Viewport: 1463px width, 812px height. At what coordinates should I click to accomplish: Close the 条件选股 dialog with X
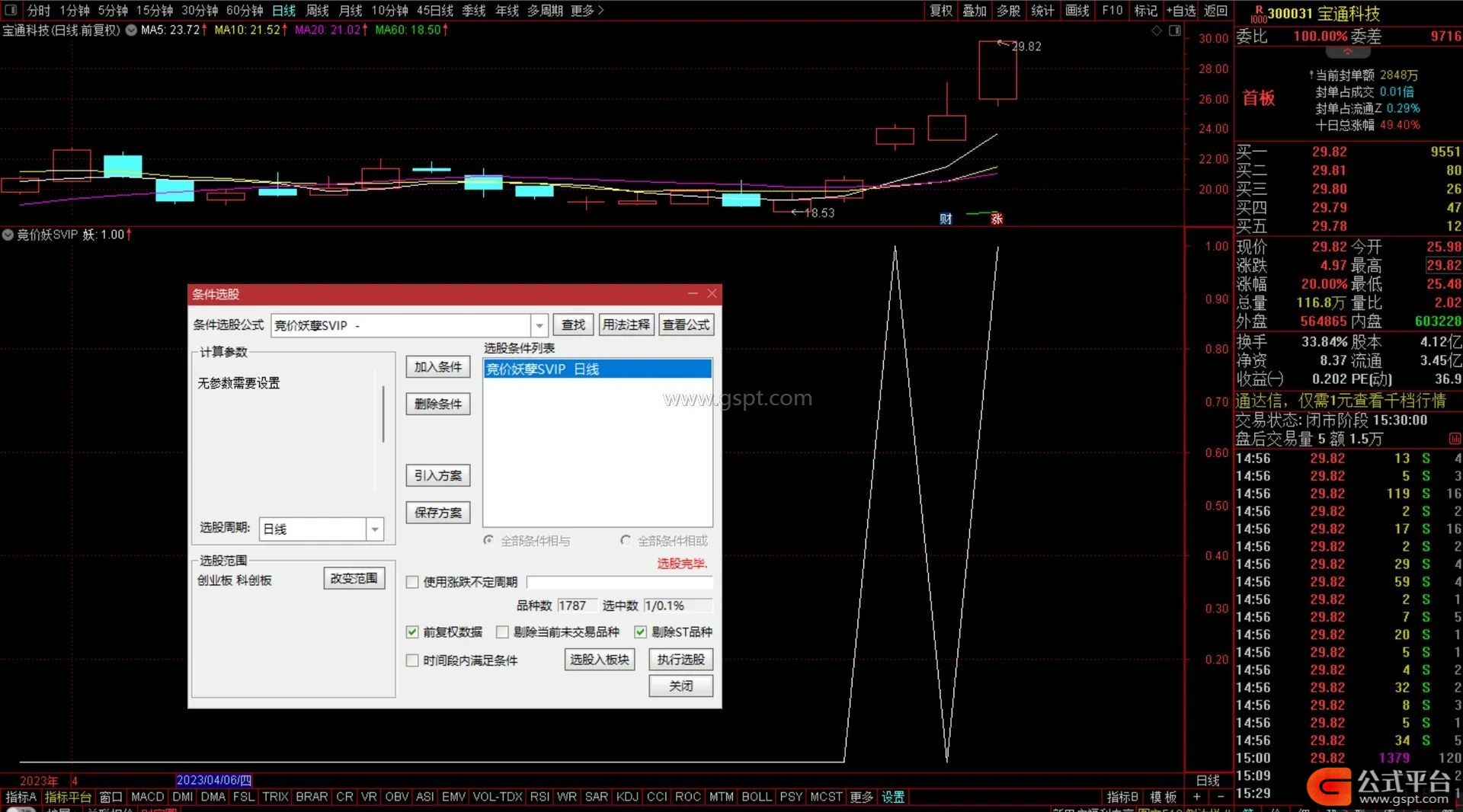[712, 293]
